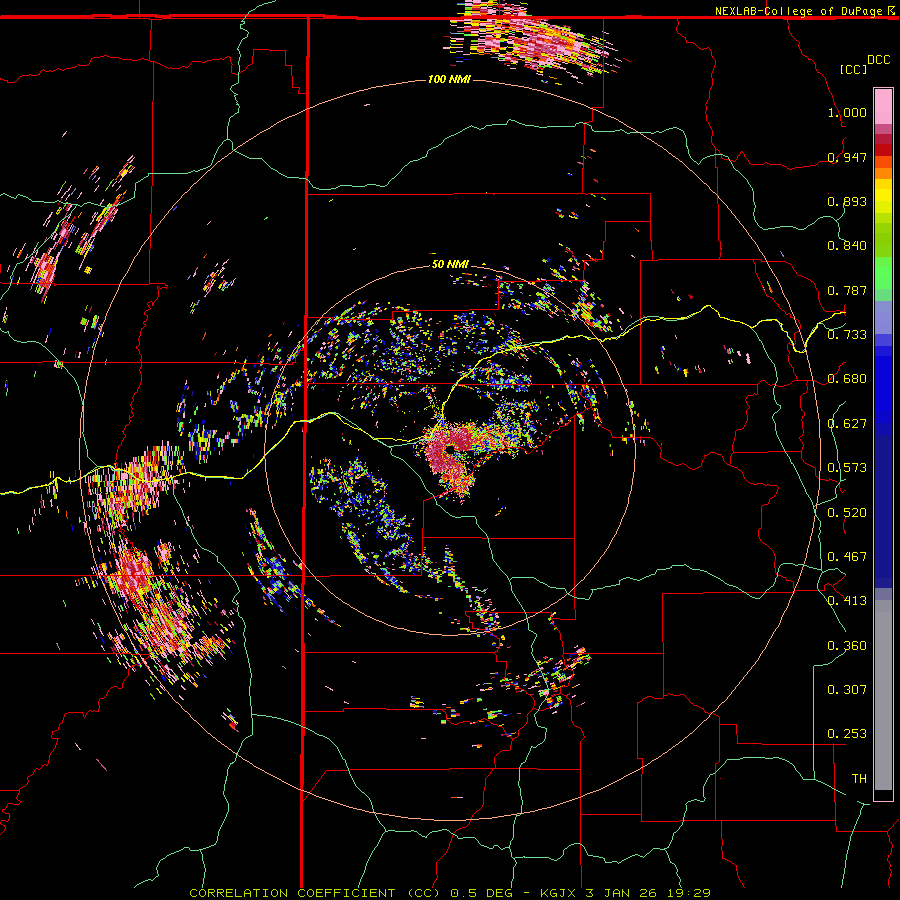Screen dimensions: 900x900
Task: Click the 0.733 scale value
Action: [847, 335]
